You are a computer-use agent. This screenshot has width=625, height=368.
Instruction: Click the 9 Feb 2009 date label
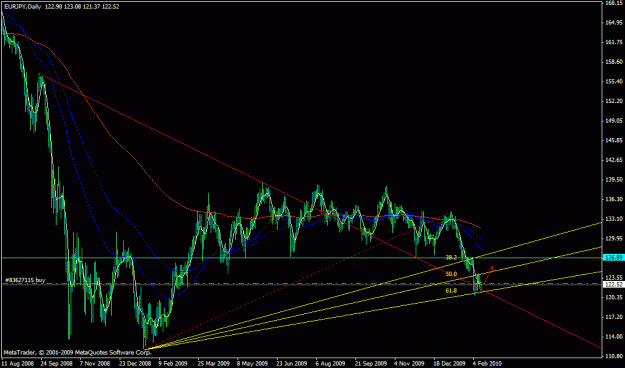click(x=173, y=364)
